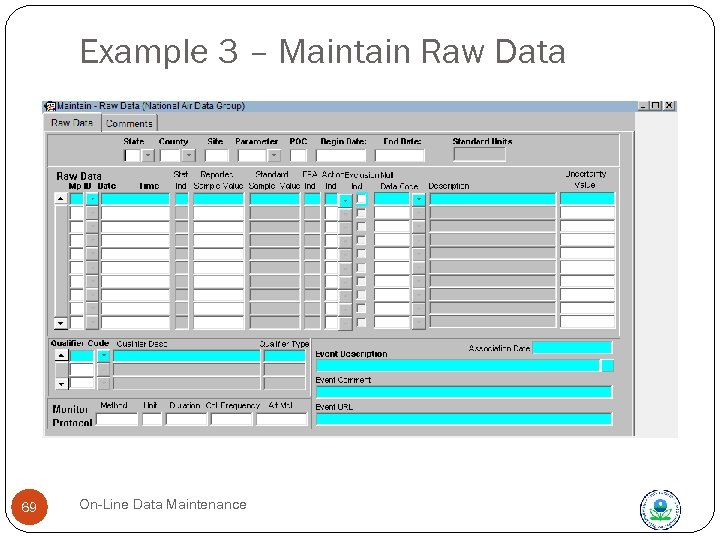
Task: Maximize the Maintain Raw Data window
Action: pos(656,106)
